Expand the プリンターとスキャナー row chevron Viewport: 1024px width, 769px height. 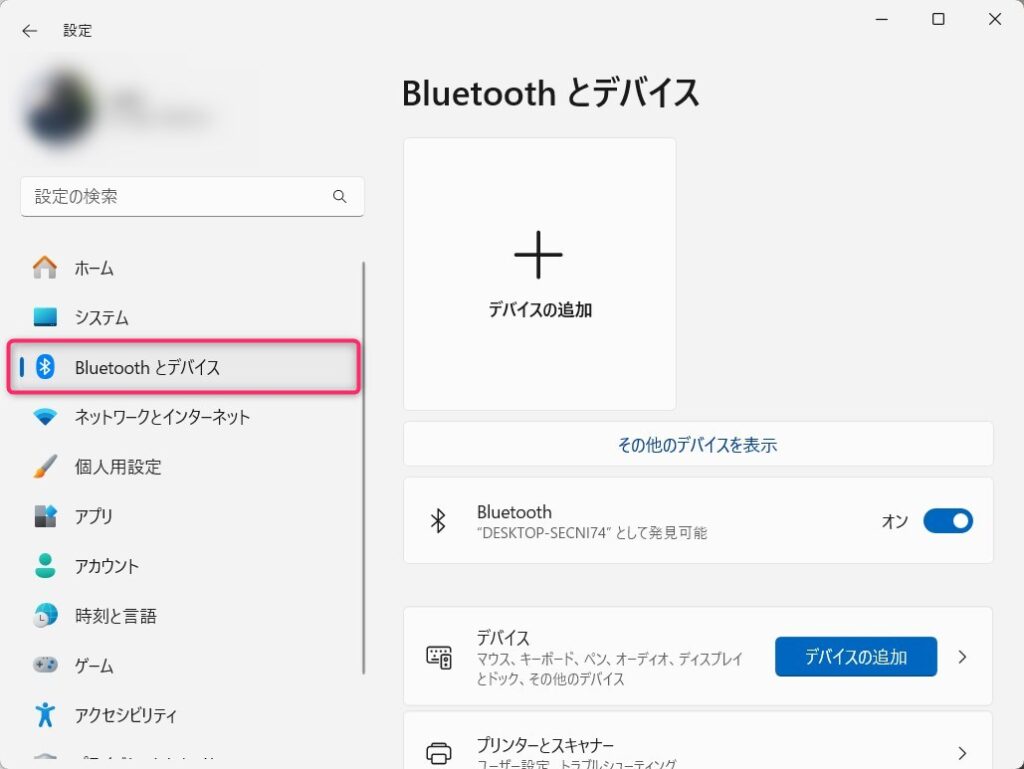(962, 753)
